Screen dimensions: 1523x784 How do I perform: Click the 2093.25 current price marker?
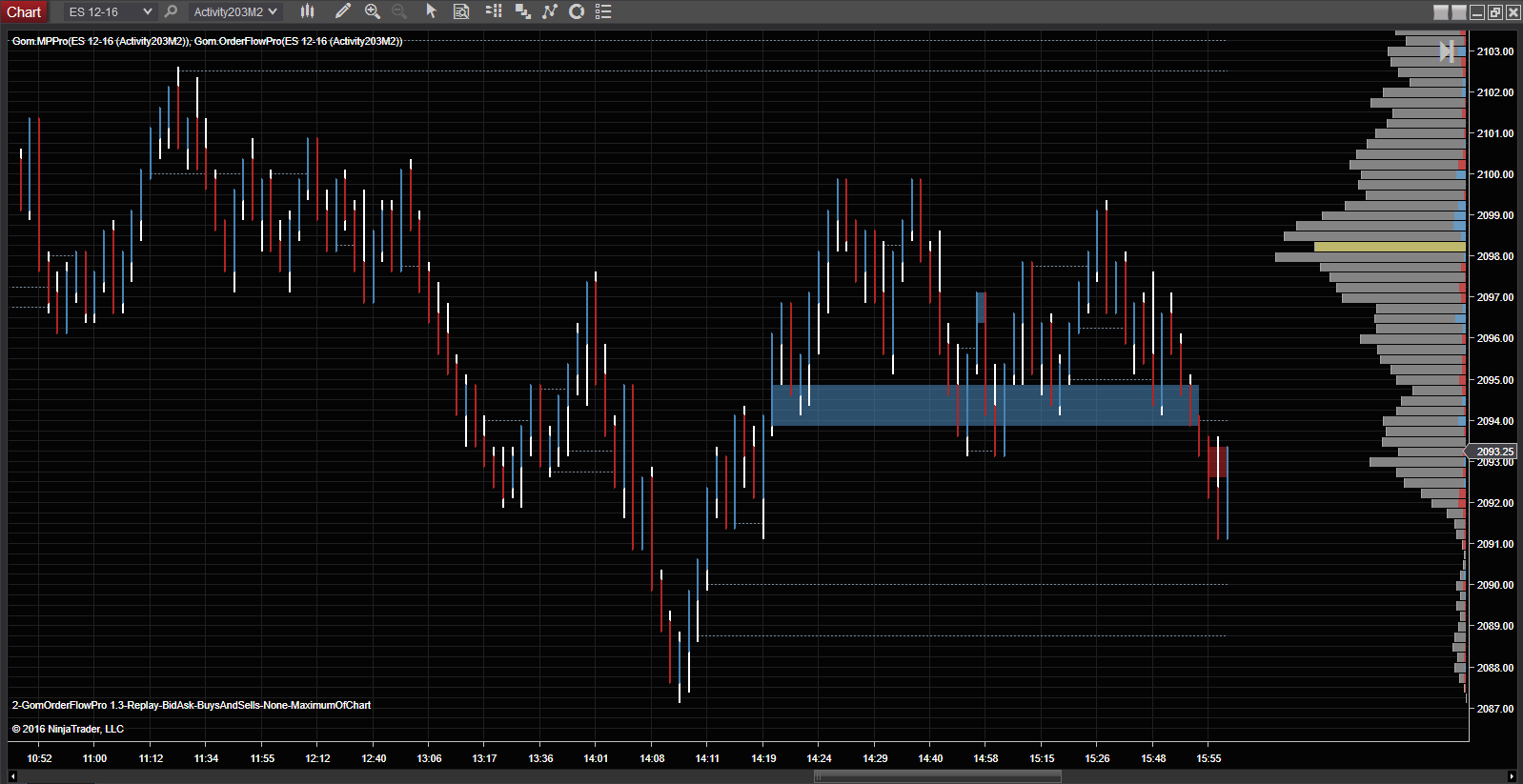pyautogui.click(x=1493, y=452)
